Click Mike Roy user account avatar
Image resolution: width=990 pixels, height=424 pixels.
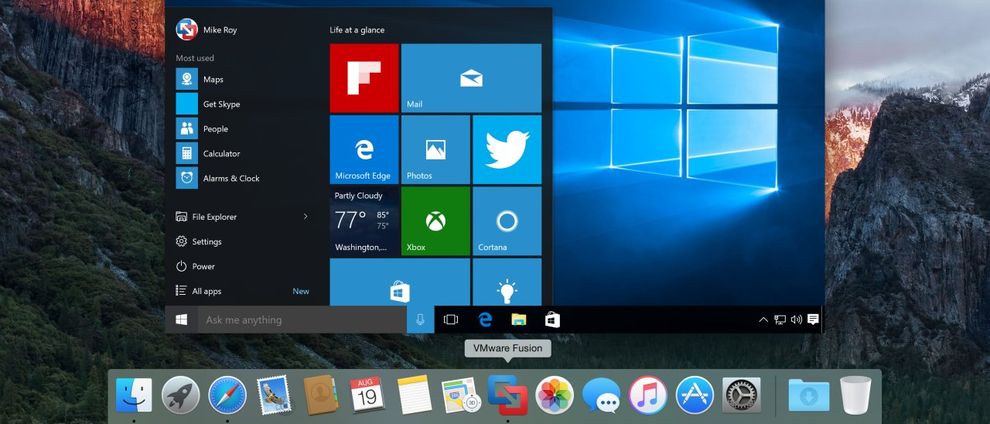coord(187,30)
